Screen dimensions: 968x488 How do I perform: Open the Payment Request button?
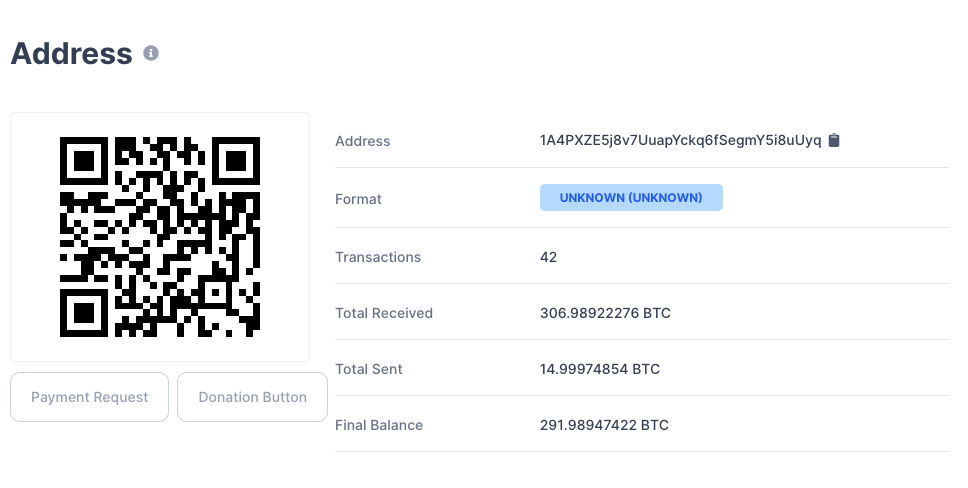90,397
